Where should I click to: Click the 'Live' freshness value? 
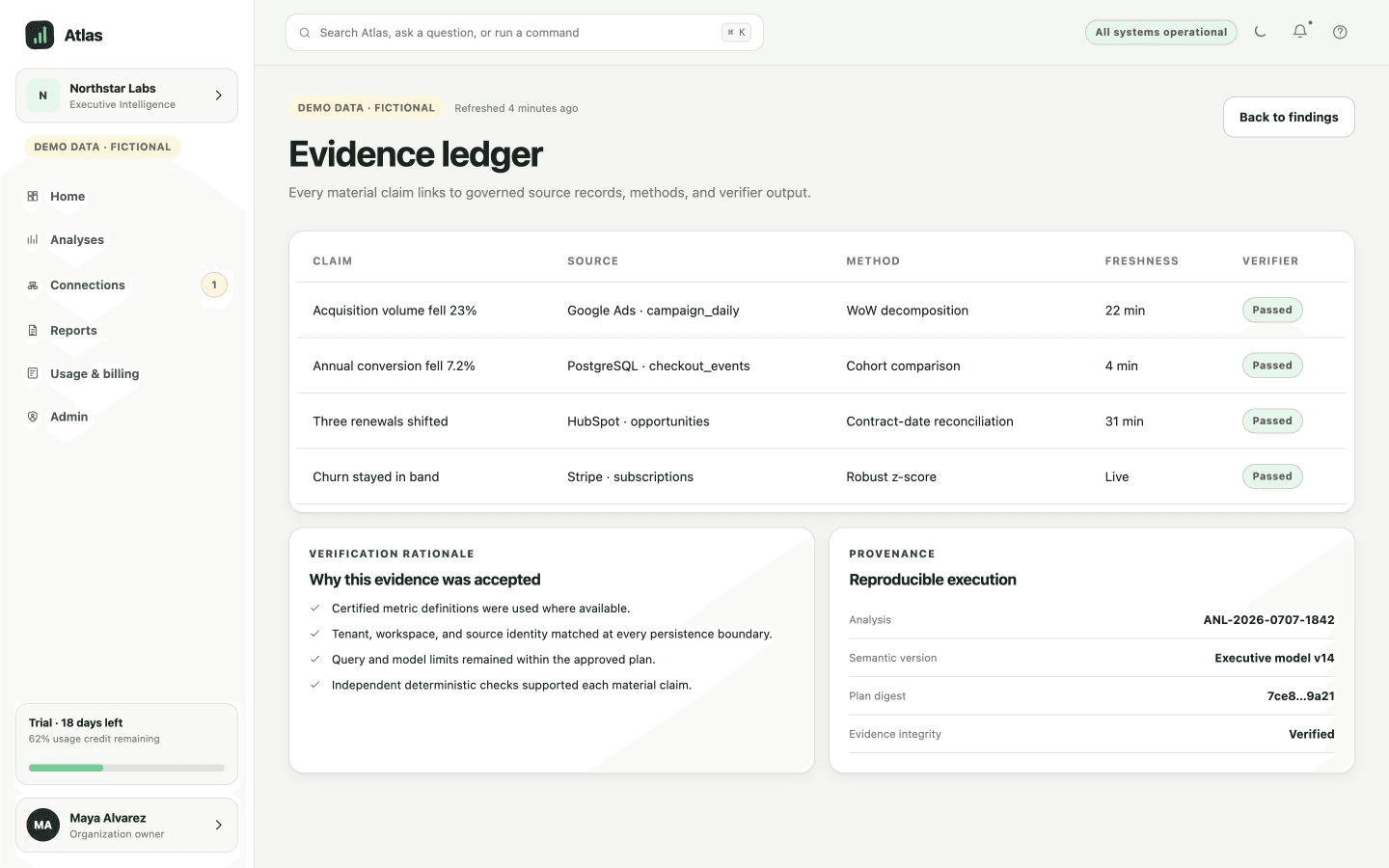tap(1117, 476)
